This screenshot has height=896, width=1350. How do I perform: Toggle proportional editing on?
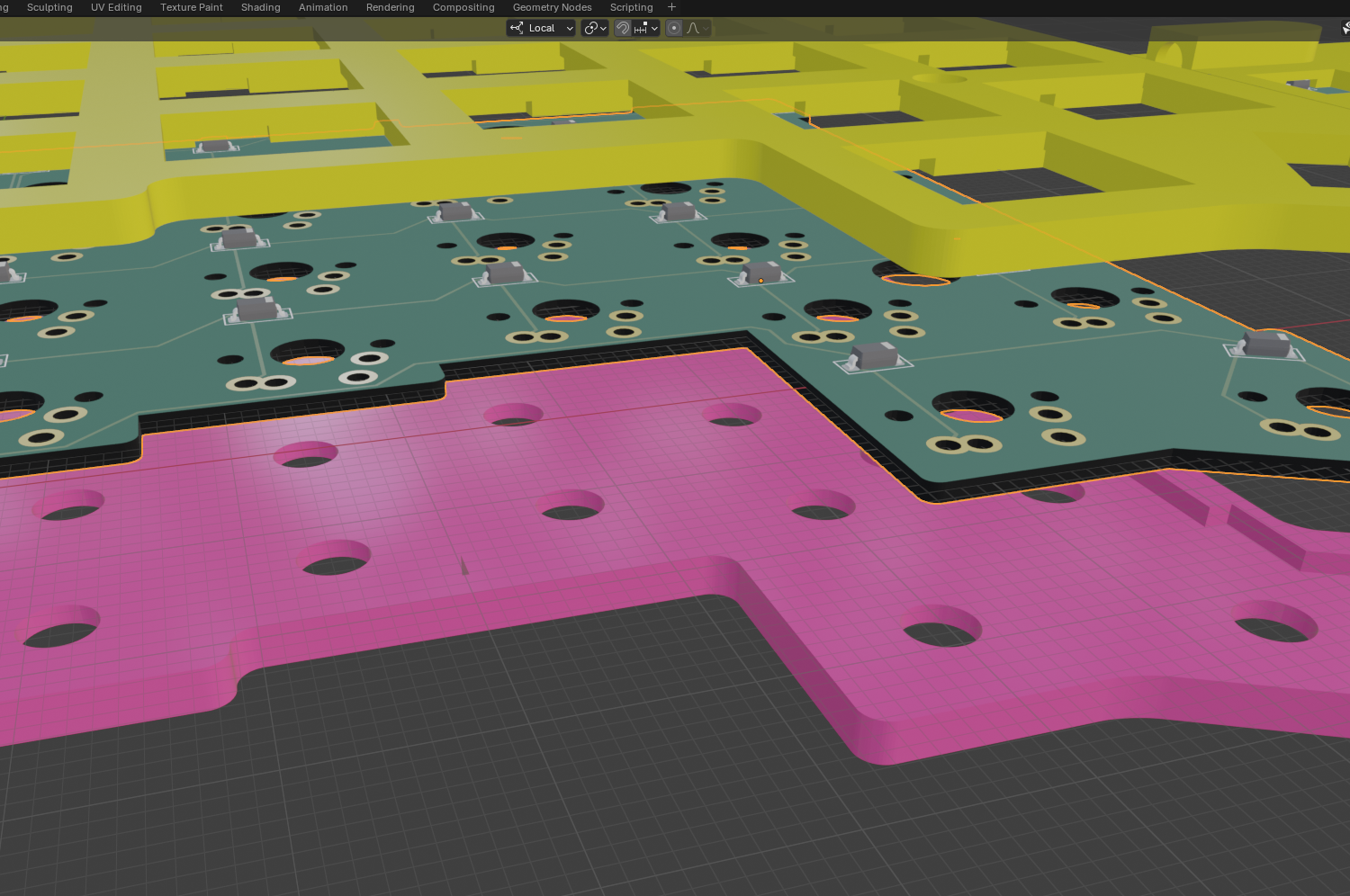[x=674, y=28]
